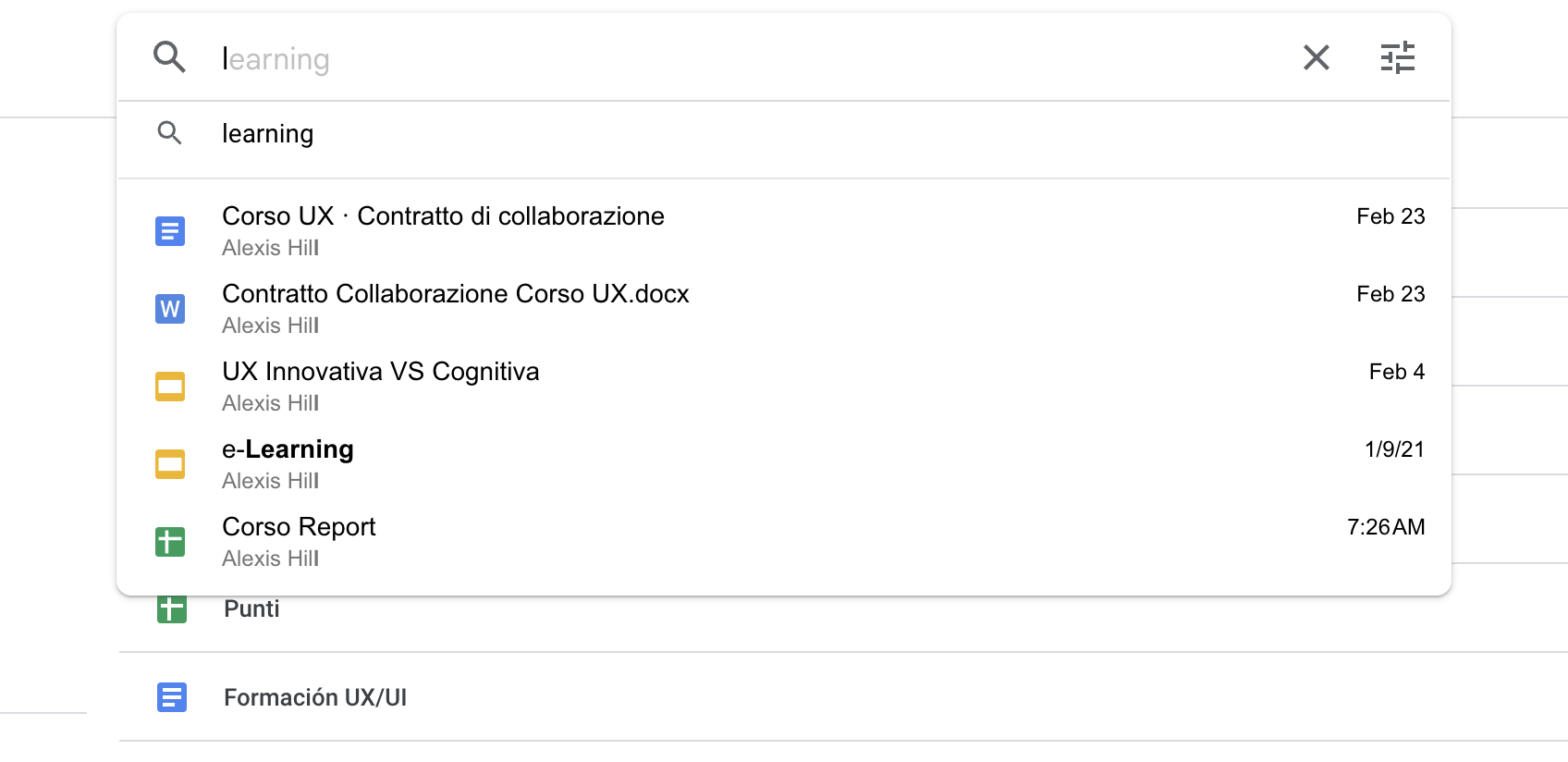Viewport: 1568px width, 762px height.
Task: Select the "learning" search suggestion
Action: [268, 134]
